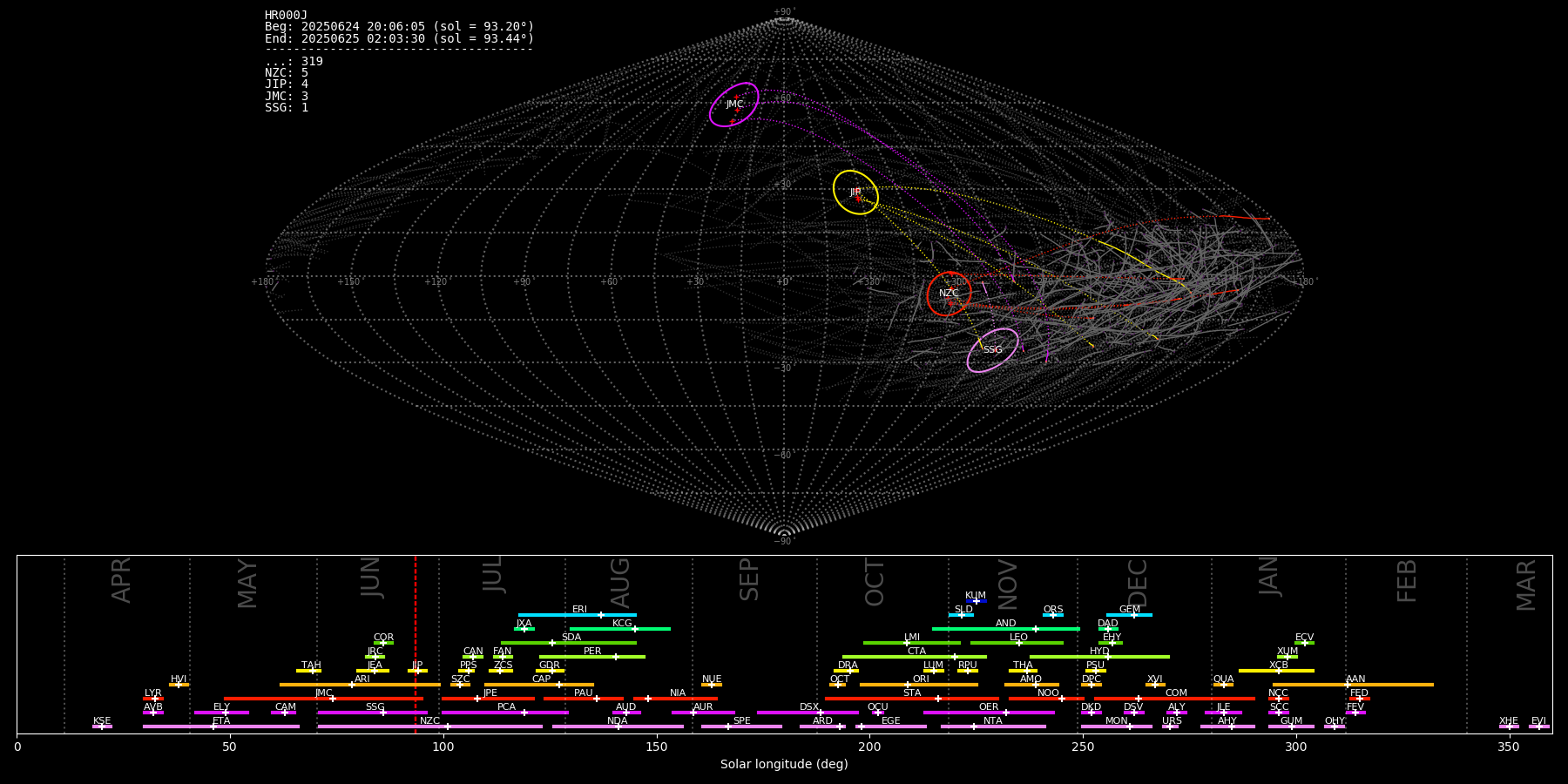Click the KCG green activity bar
Screen dimensions: 1568x784
620,629
